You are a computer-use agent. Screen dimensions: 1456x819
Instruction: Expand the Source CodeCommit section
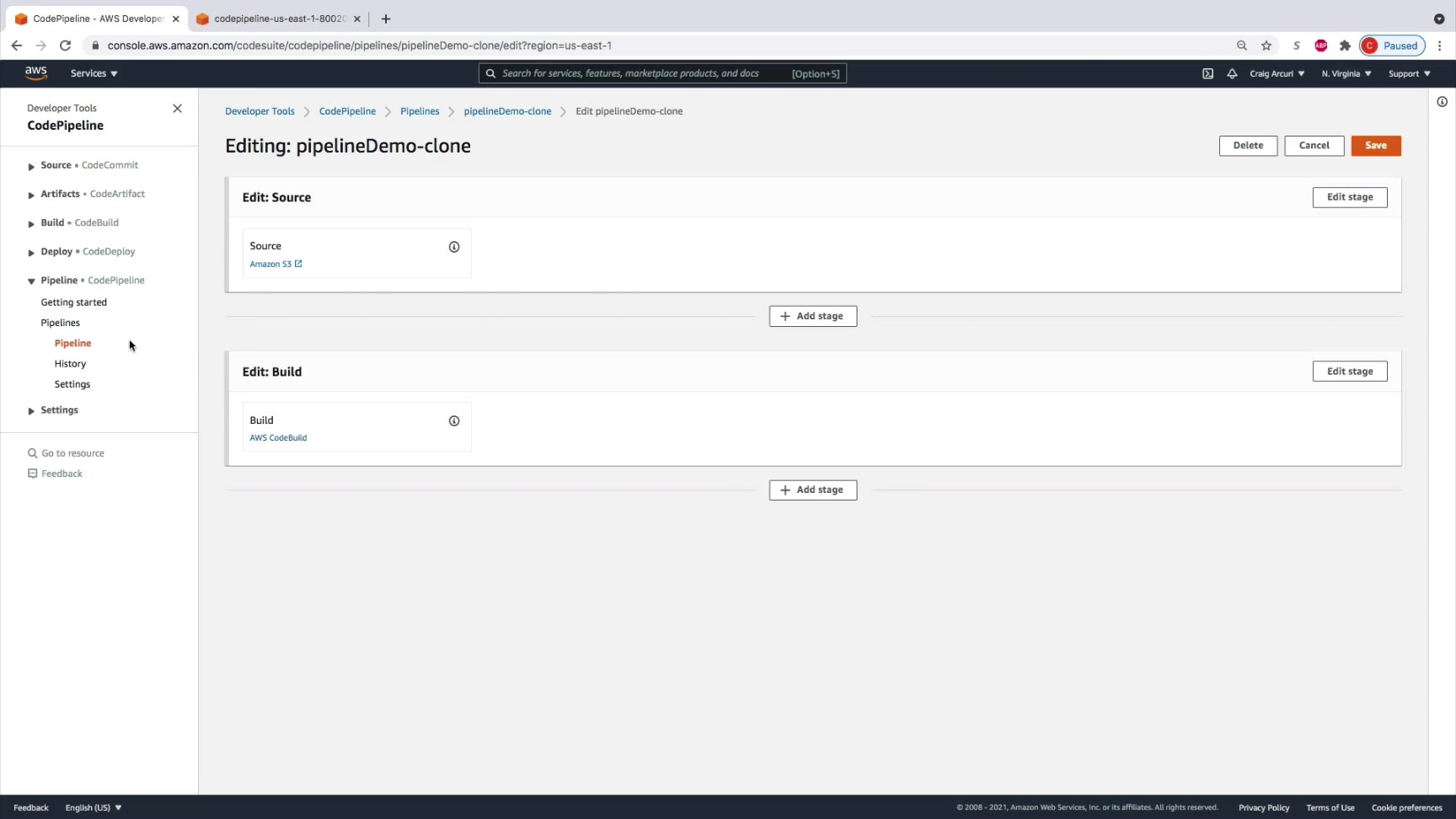pyautogui.click(x=31, y=166)
